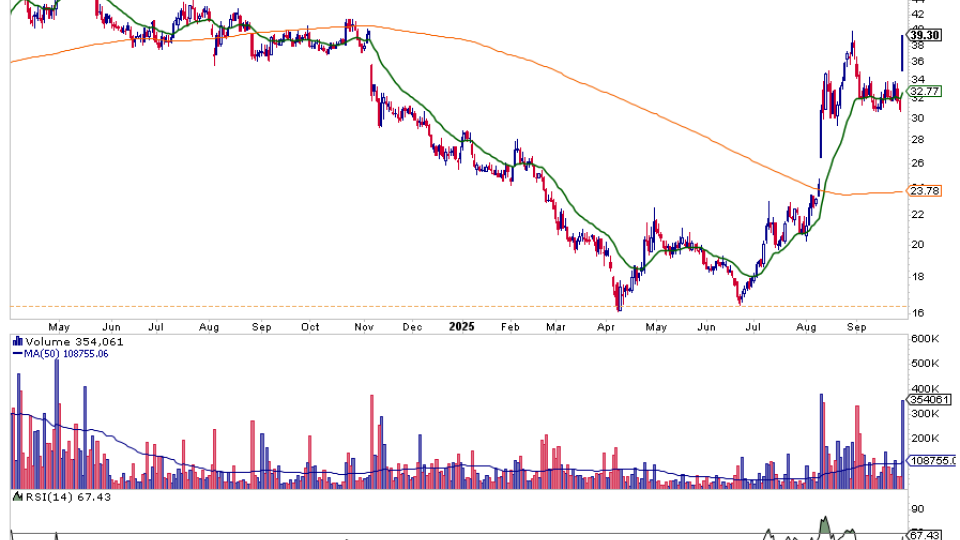
Task: Click the 354061 volume value tag
Action: coord(927,399)
